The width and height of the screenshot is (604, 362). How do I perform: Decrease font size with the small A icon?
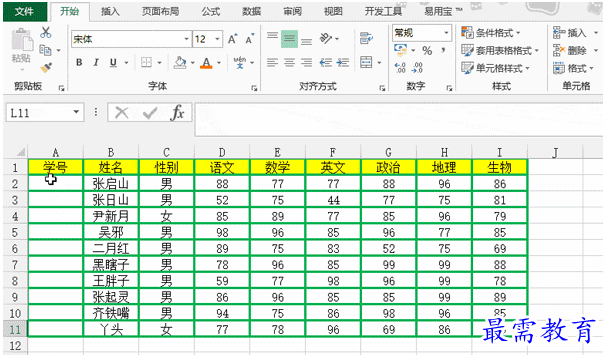tap(250, 39)
